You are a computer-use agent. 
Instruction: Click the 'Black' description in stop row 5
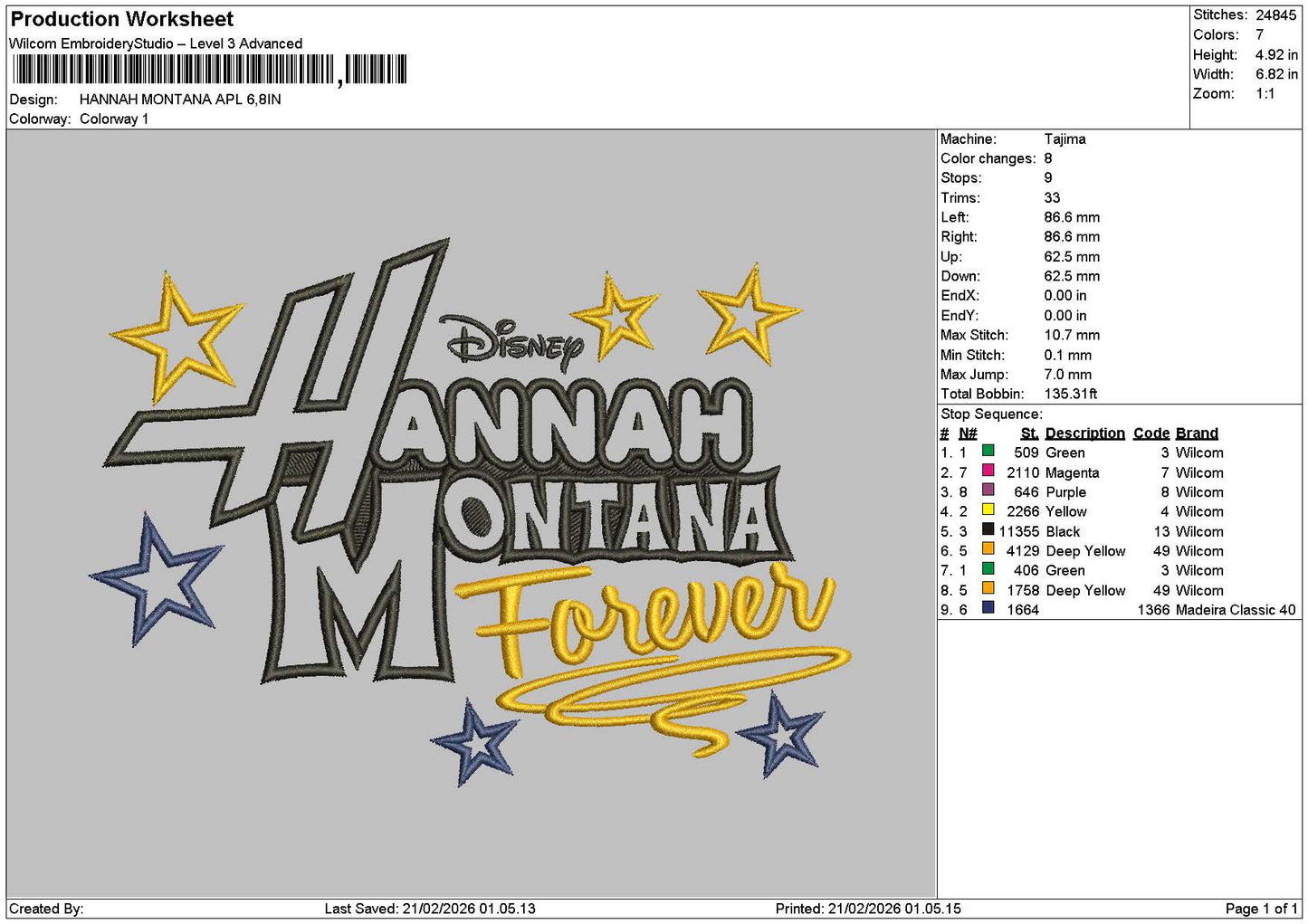(x=1064, y=532)
